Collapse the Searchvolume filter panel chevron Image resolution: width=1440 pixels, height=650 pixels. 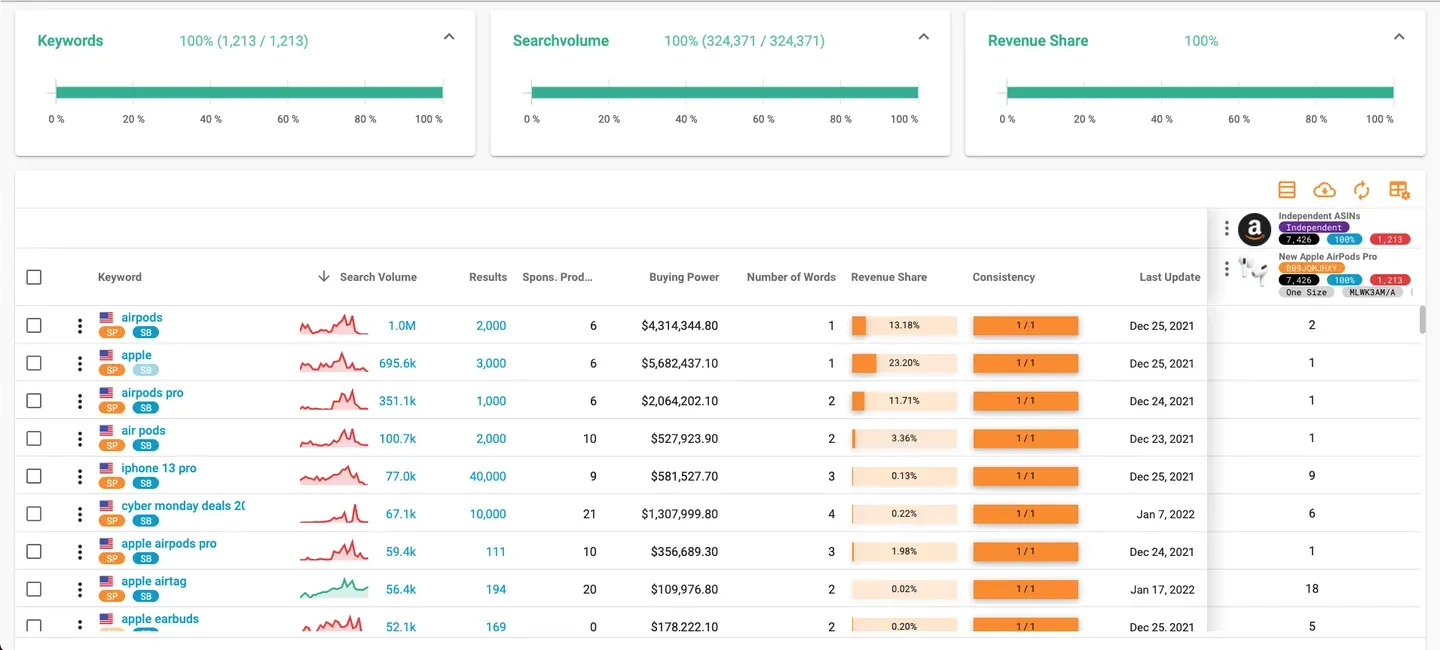(924, 37)
